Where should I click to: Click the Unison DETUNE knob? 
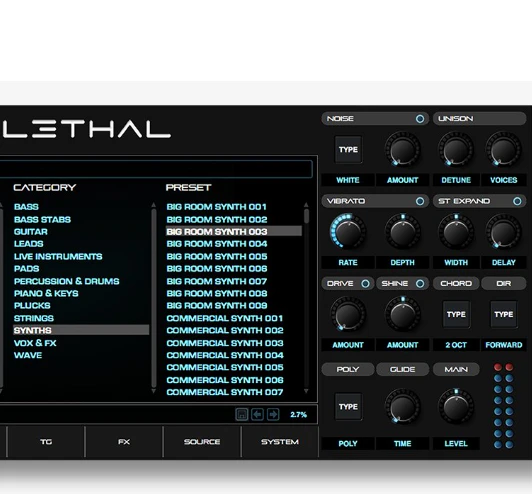pos(456,149)
